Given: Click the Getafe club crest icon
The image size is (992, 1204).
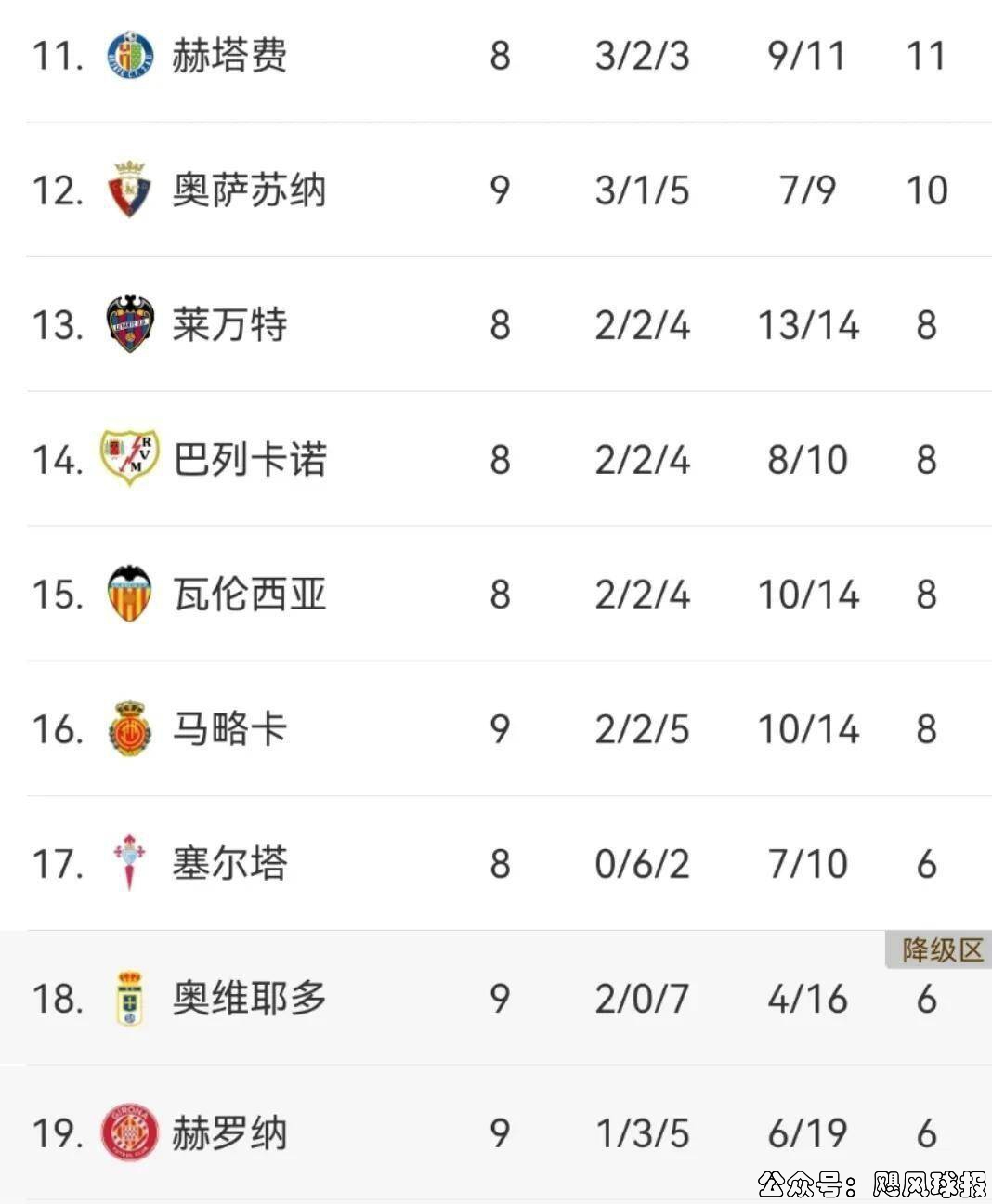Looking at the screenshot, I should 130,56.
